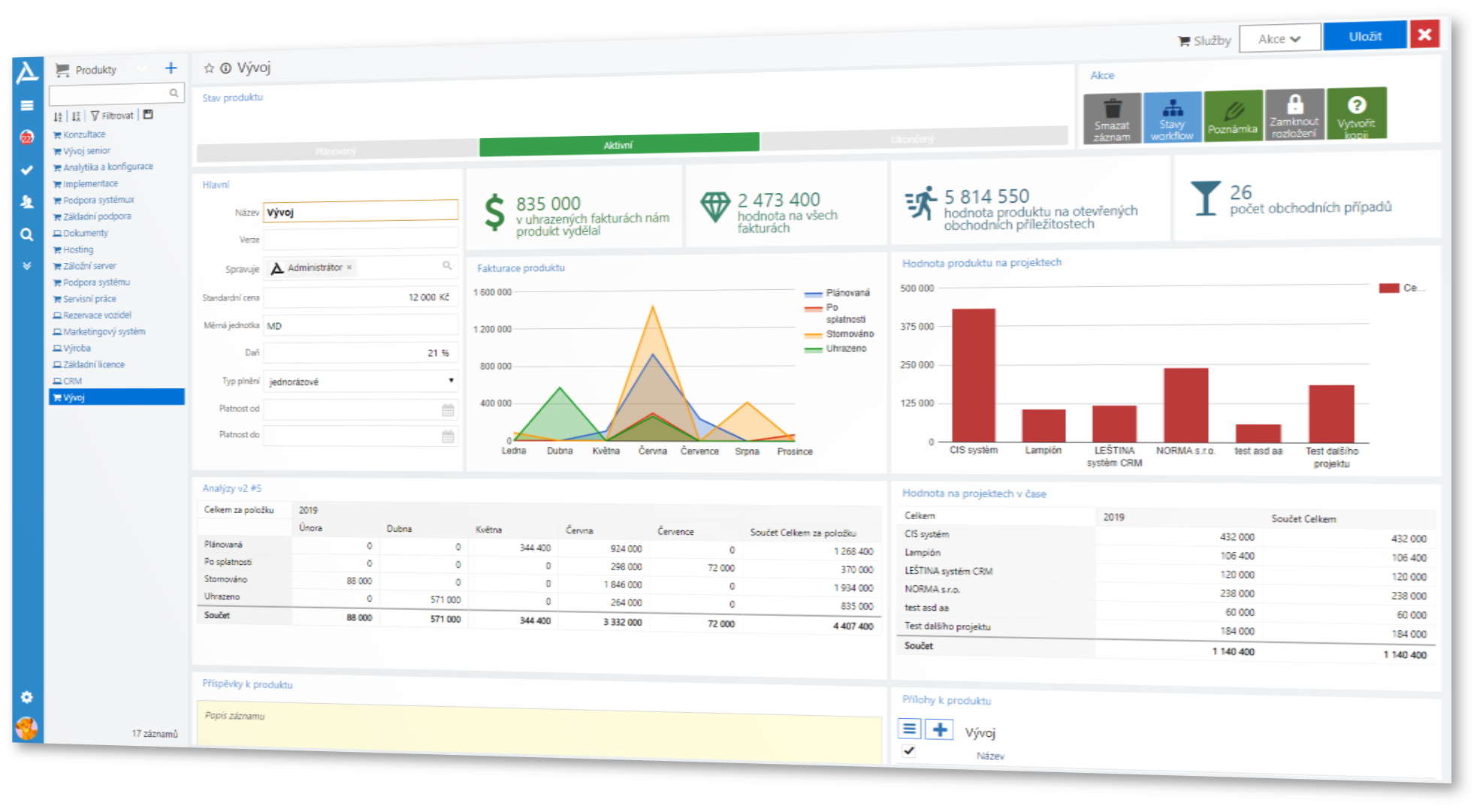Open the Akce dropdown button

(1279, 38)
